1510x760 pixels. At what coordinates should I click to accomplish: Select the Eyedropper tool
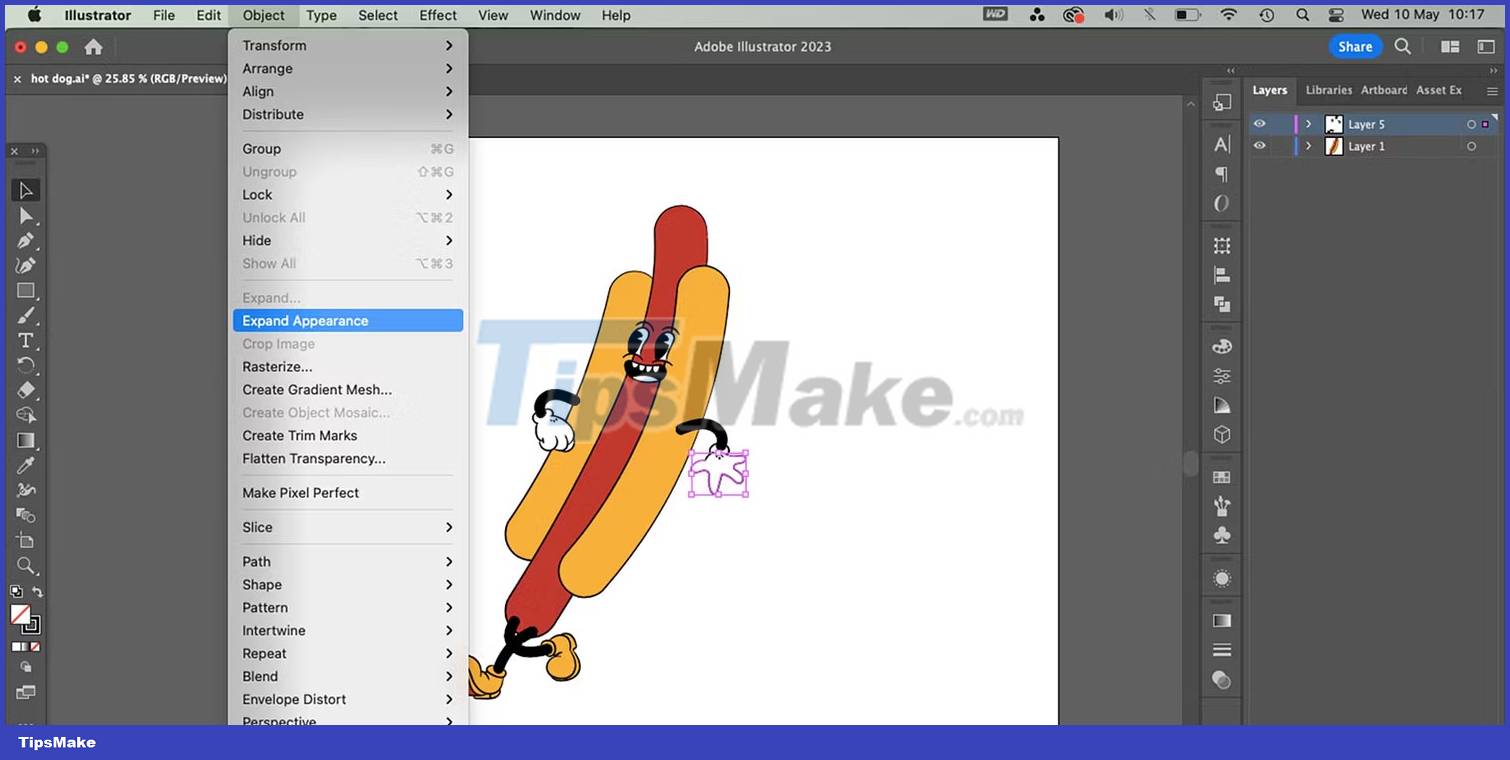click(x=25, y=465)
